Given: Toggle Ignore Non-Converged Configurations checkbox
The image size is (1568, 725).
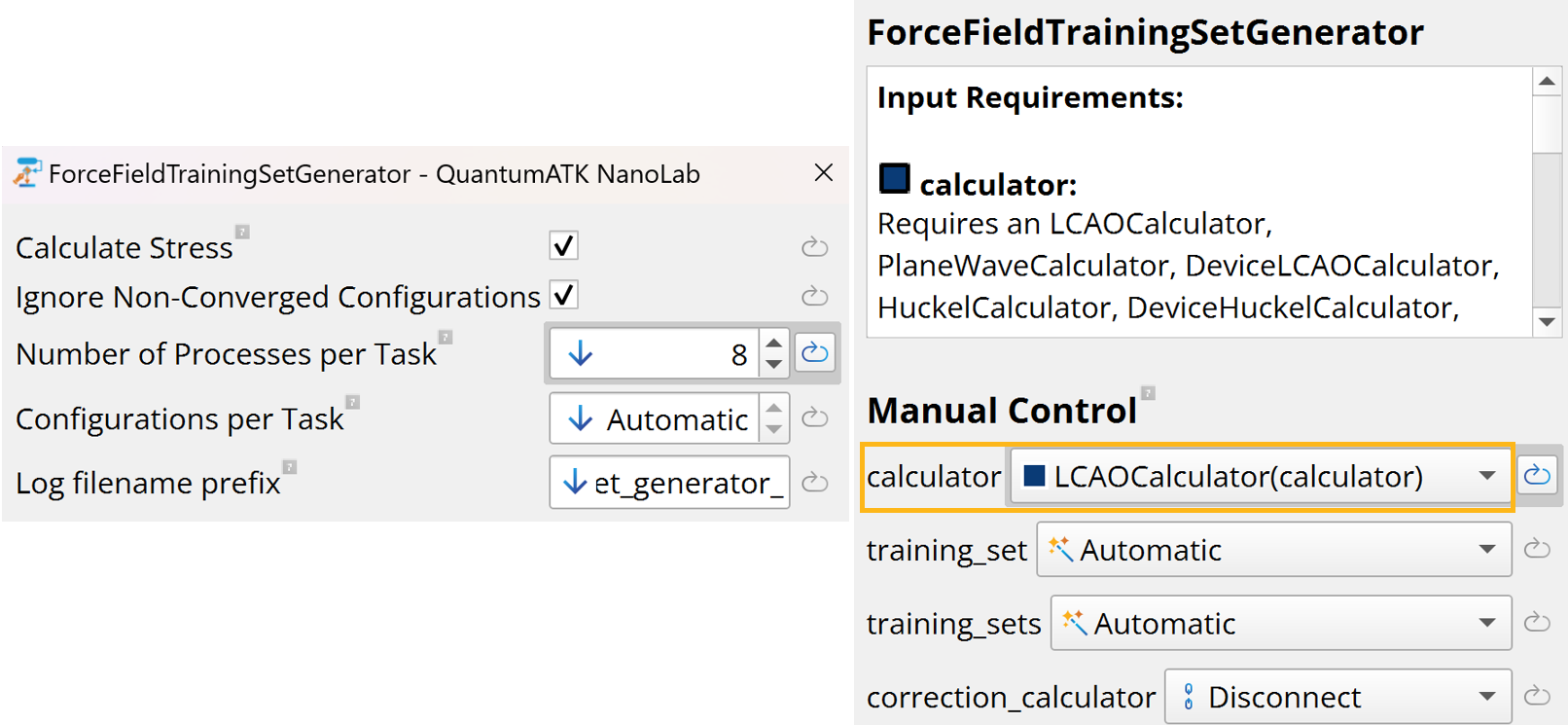Looking at the screenshot, I should point(564,295).
